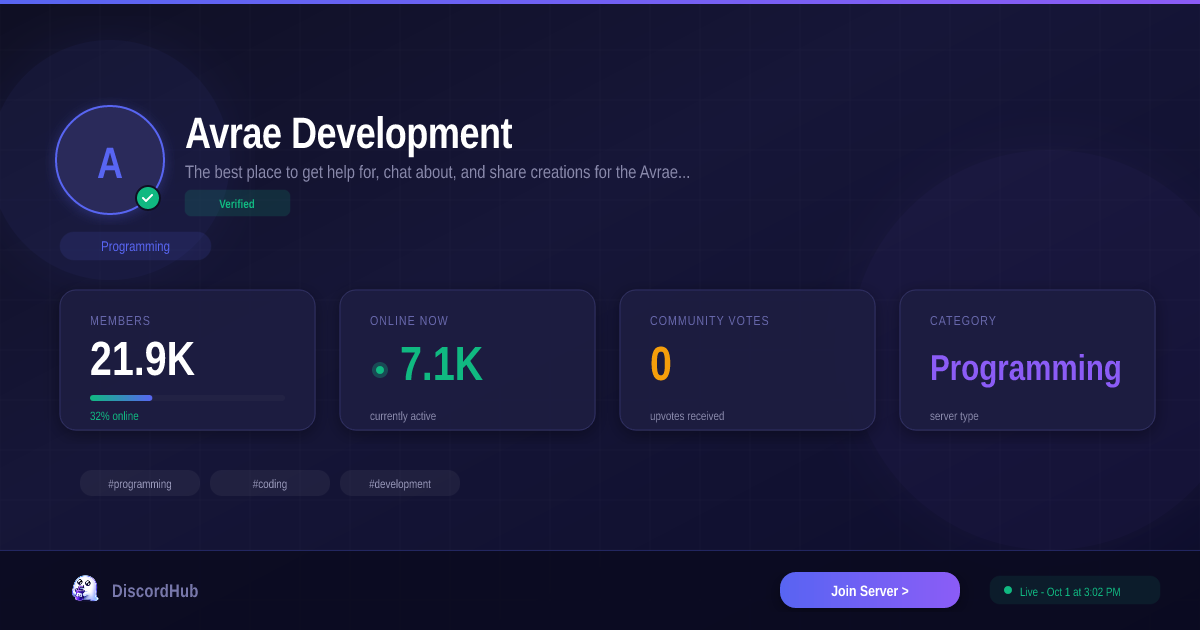Viewport: 1200px width, 630px height.
Task: Click the ONLINE NOW card heading
Action: point(409,321)
